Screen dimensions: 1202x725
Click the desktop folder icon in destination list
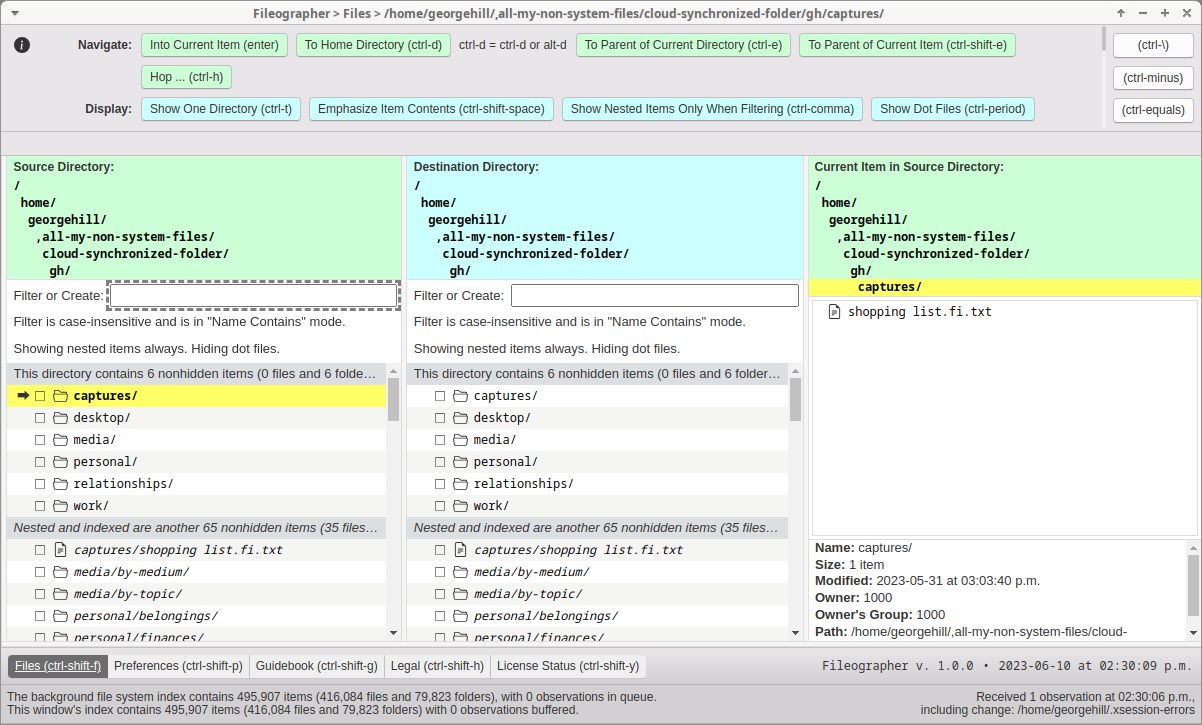coord(460,418)
